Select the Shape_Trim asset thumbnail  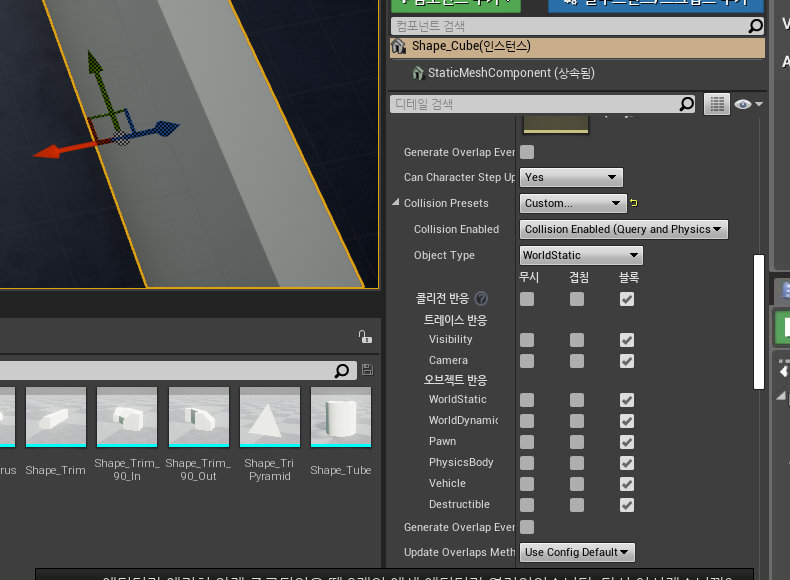click(55, 417)
